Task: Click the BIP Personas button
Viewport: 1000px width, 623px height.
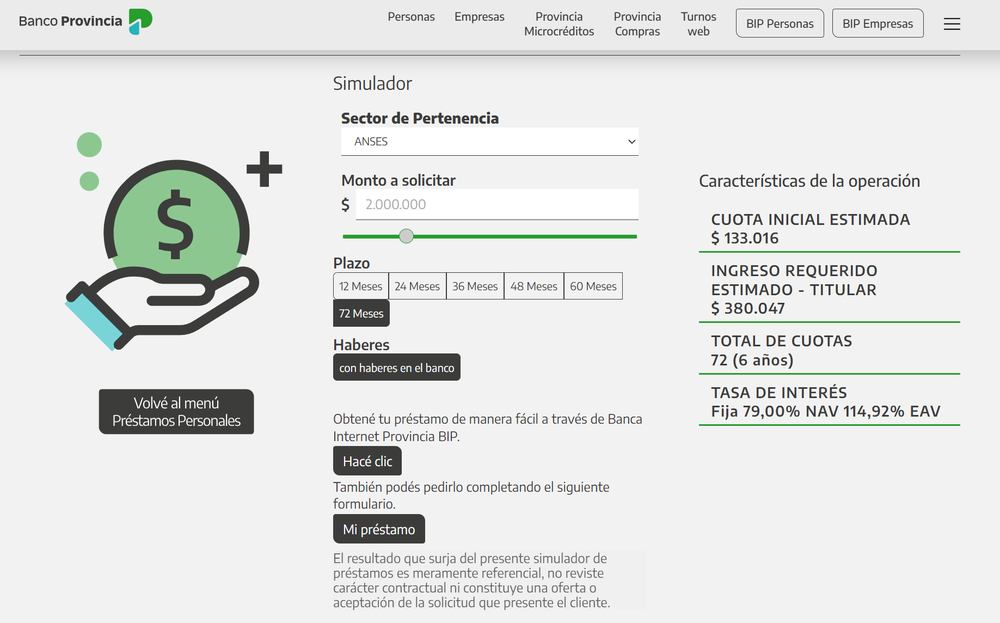Action: pyautogui.click(x=779, y=22)
